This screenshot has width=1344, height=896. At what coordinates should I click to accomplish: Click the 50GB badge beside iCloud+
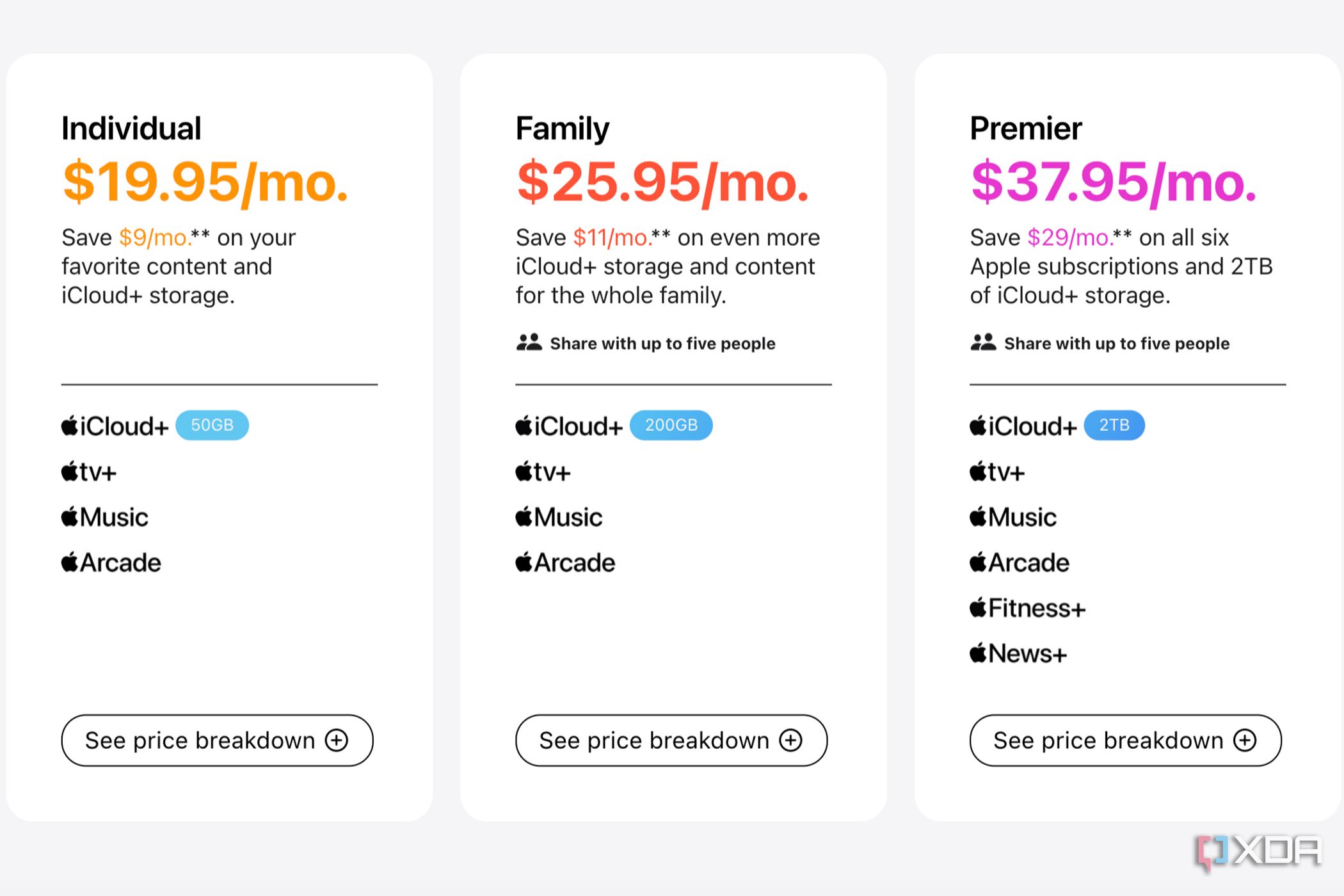click(x=212, y=424)
